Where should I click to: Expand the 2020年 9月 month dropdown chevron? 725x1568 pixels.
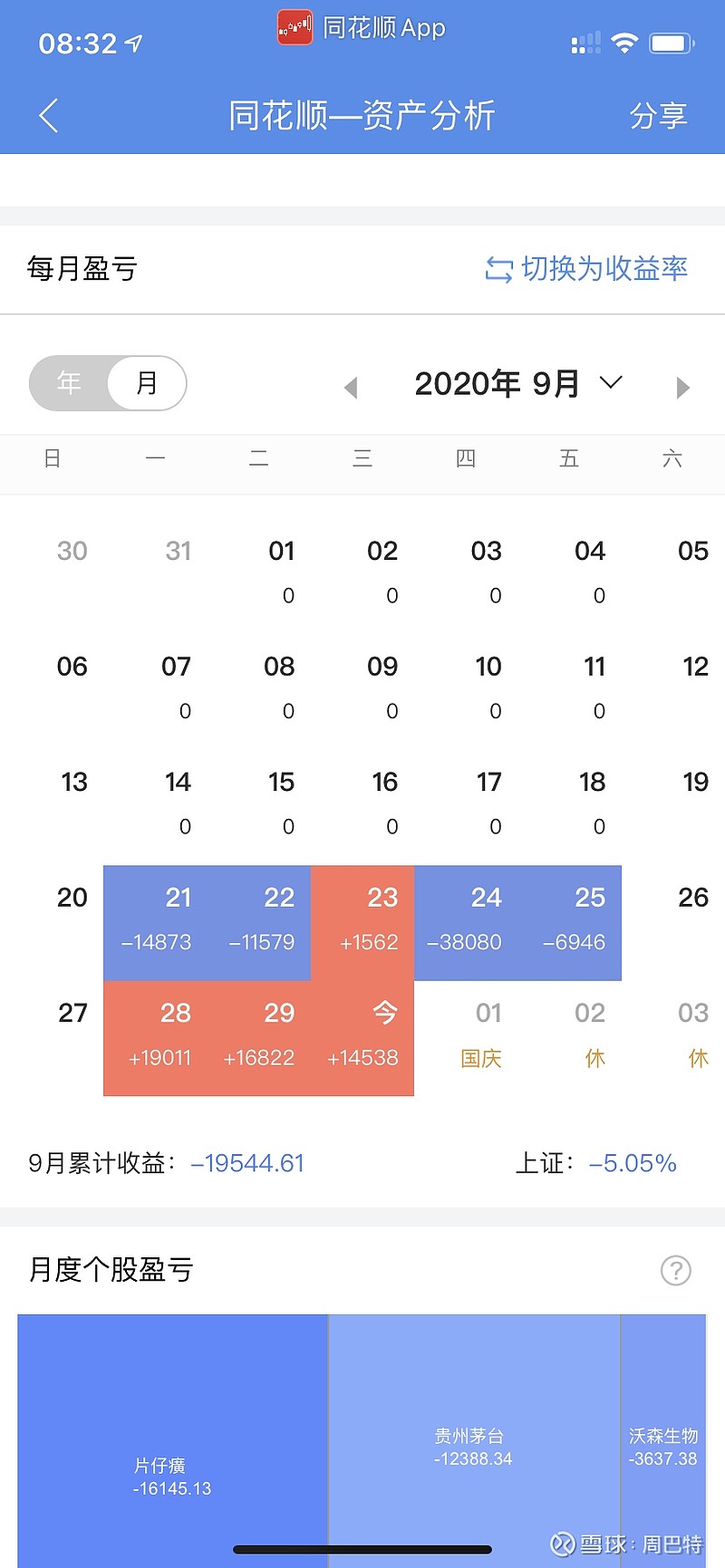[612, 382]
